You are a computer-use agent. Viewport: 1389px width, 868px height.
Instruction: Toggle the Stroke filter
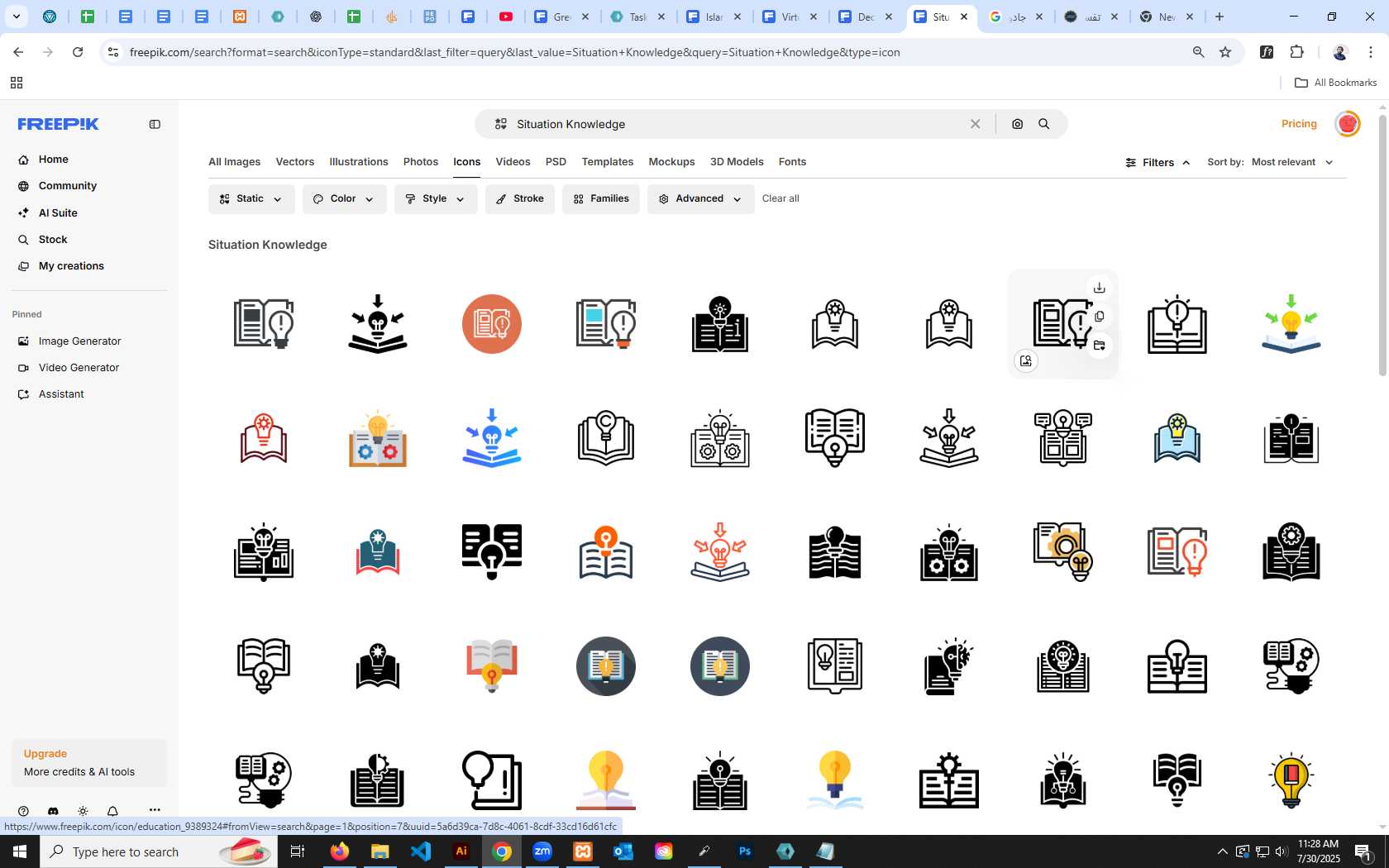click(x=520, y=199)
